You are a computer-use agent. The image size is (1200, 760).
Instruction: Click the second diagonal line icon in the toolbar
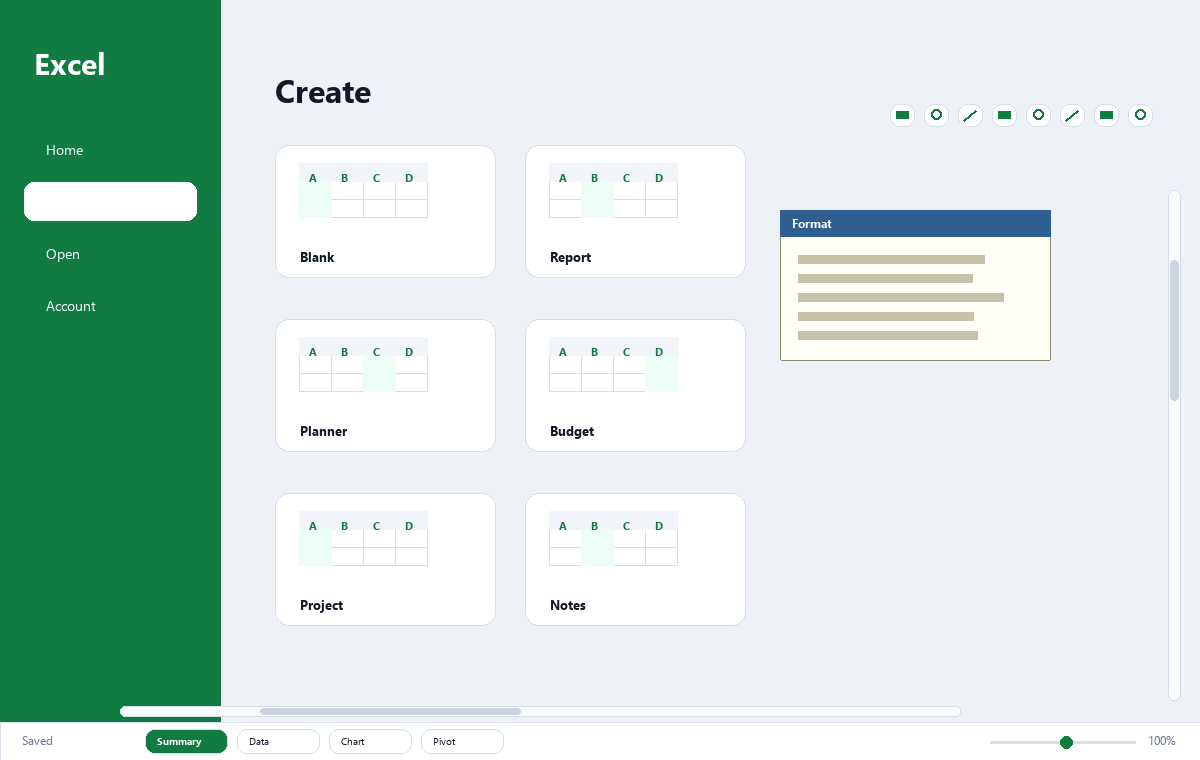pyautogui.click(x=1072, y=115)
